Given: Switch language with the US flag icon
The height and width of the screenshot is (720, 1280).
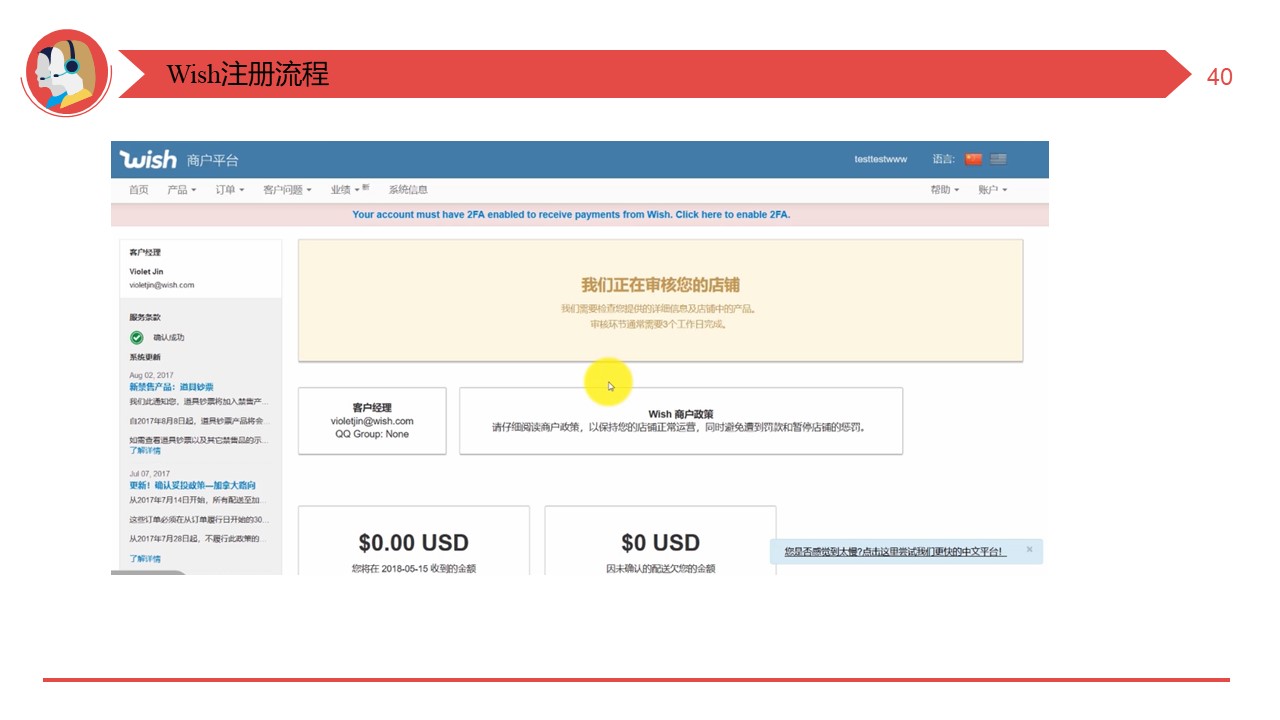Looking at the screenshot, I should pyautogui.click(x=998, y=159).
